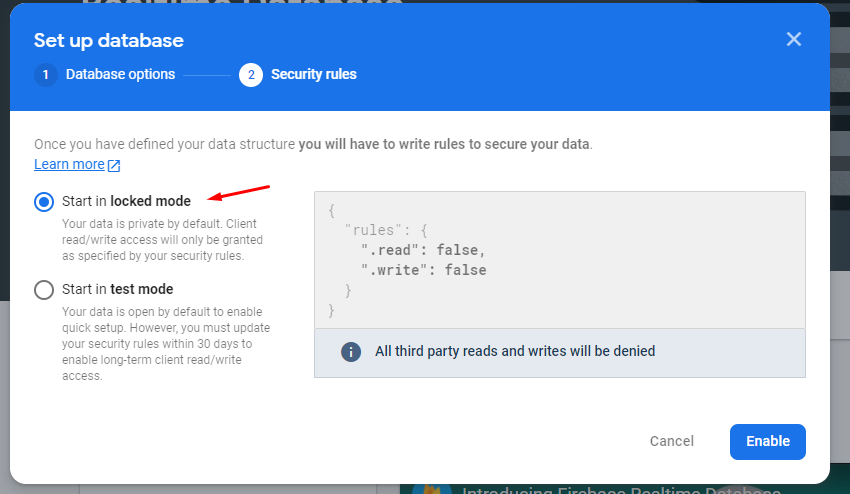Screen dimensions: 850x494
Task: Open the Security rules step
Action: click(313, 75)
